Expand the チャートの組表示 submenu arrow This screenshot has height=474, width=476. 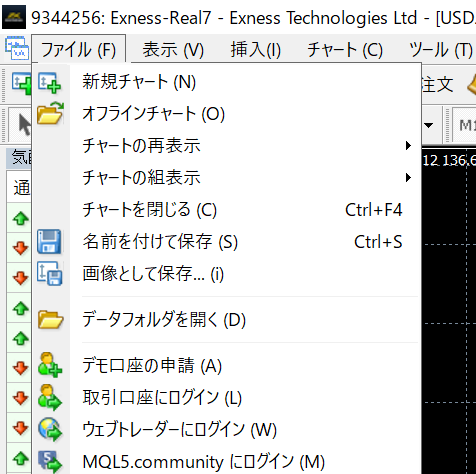tap(408, 177)
